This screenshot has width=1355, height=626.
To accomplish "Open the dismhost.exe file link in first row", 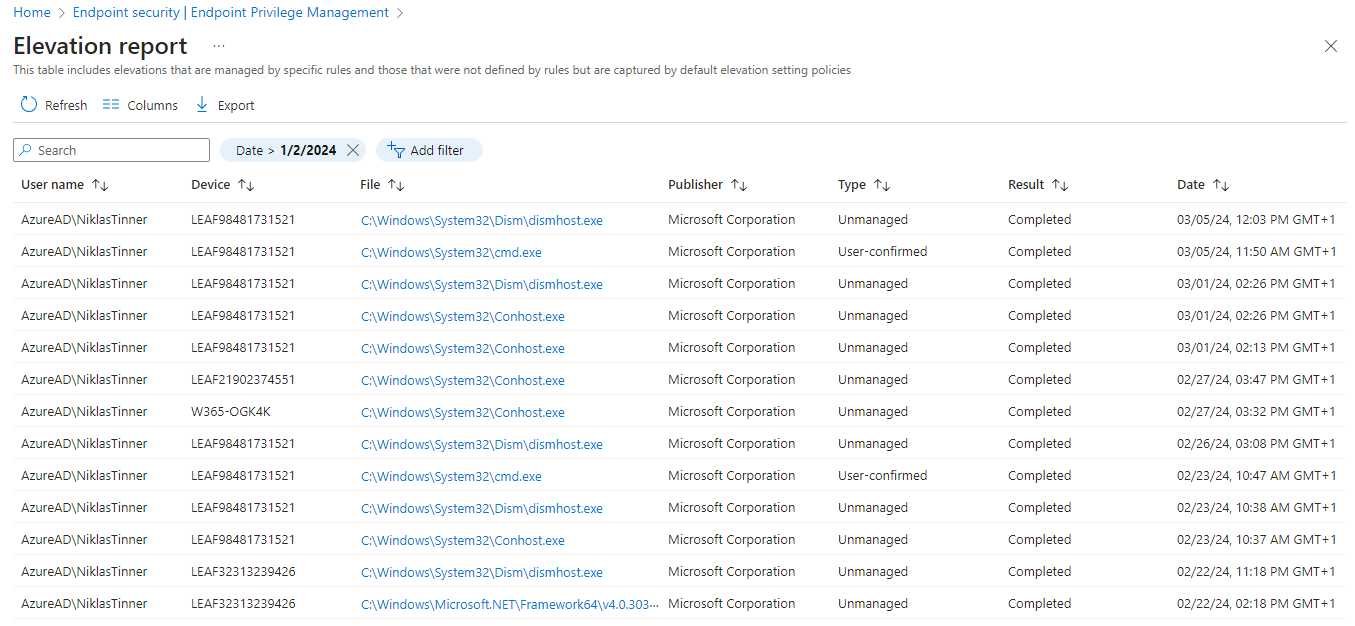I will (x=483, y=219).
